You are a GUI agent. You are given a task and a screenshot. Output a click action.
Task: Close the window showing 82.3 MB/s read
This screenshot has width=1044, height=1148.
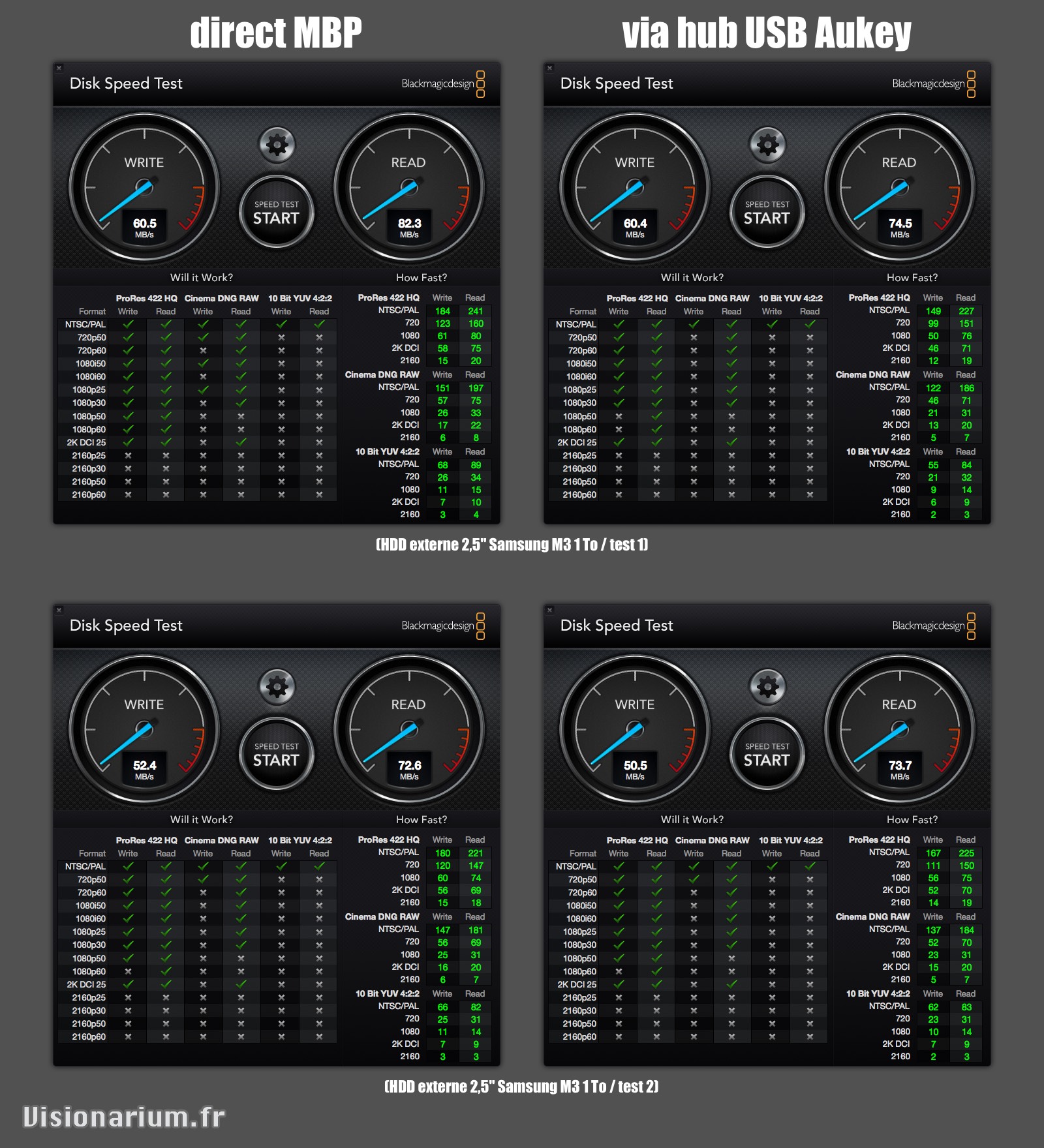click(59, 68)
